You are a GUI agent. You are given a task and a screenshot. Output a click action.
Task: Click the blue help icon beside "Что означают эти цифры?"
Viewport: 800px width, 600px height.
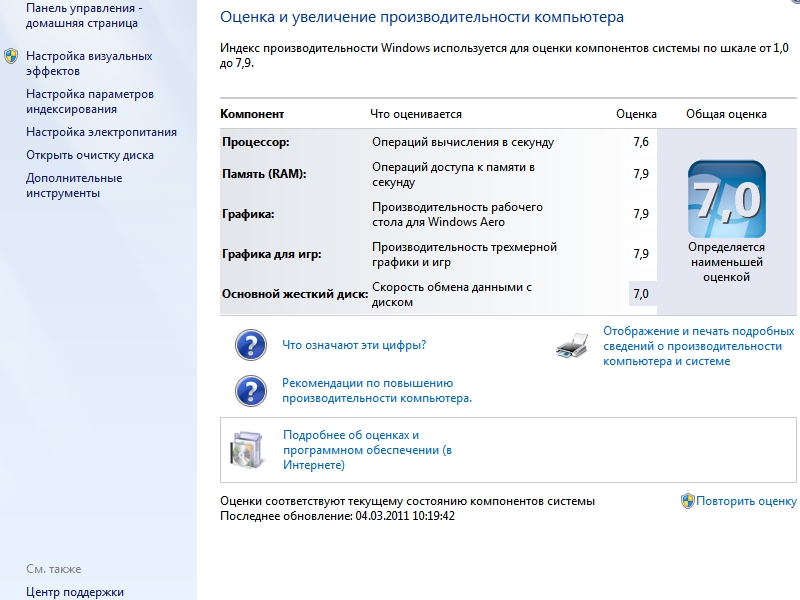click(250, 345)
